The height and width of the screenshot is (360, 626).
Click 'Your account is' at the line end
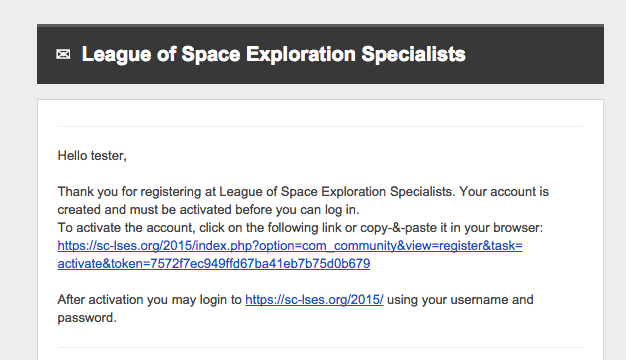tap(504, 192)
